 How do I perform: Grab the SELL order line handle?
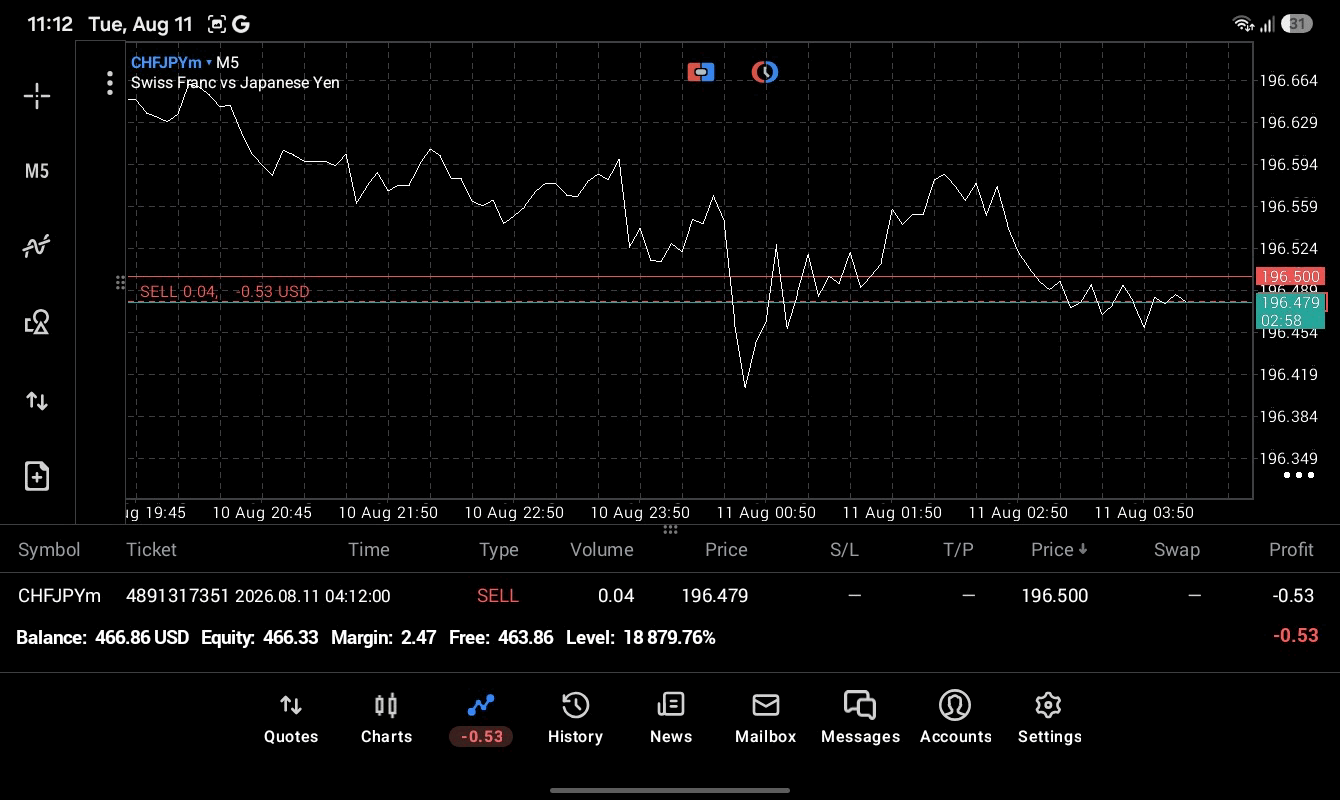(x=120, y=284)
